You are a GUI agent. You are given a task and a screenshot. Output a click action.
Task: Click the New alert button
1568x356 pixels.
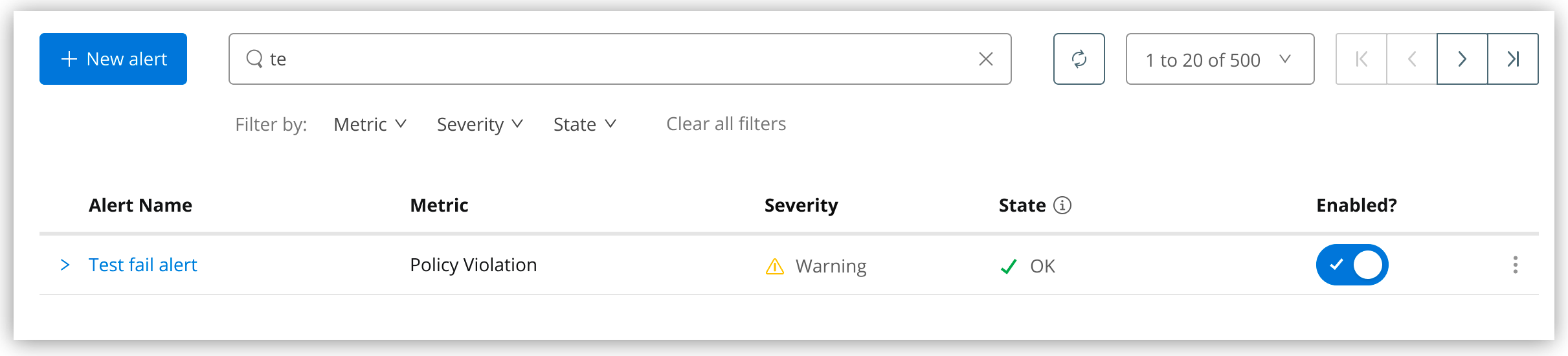pos(113,59)
